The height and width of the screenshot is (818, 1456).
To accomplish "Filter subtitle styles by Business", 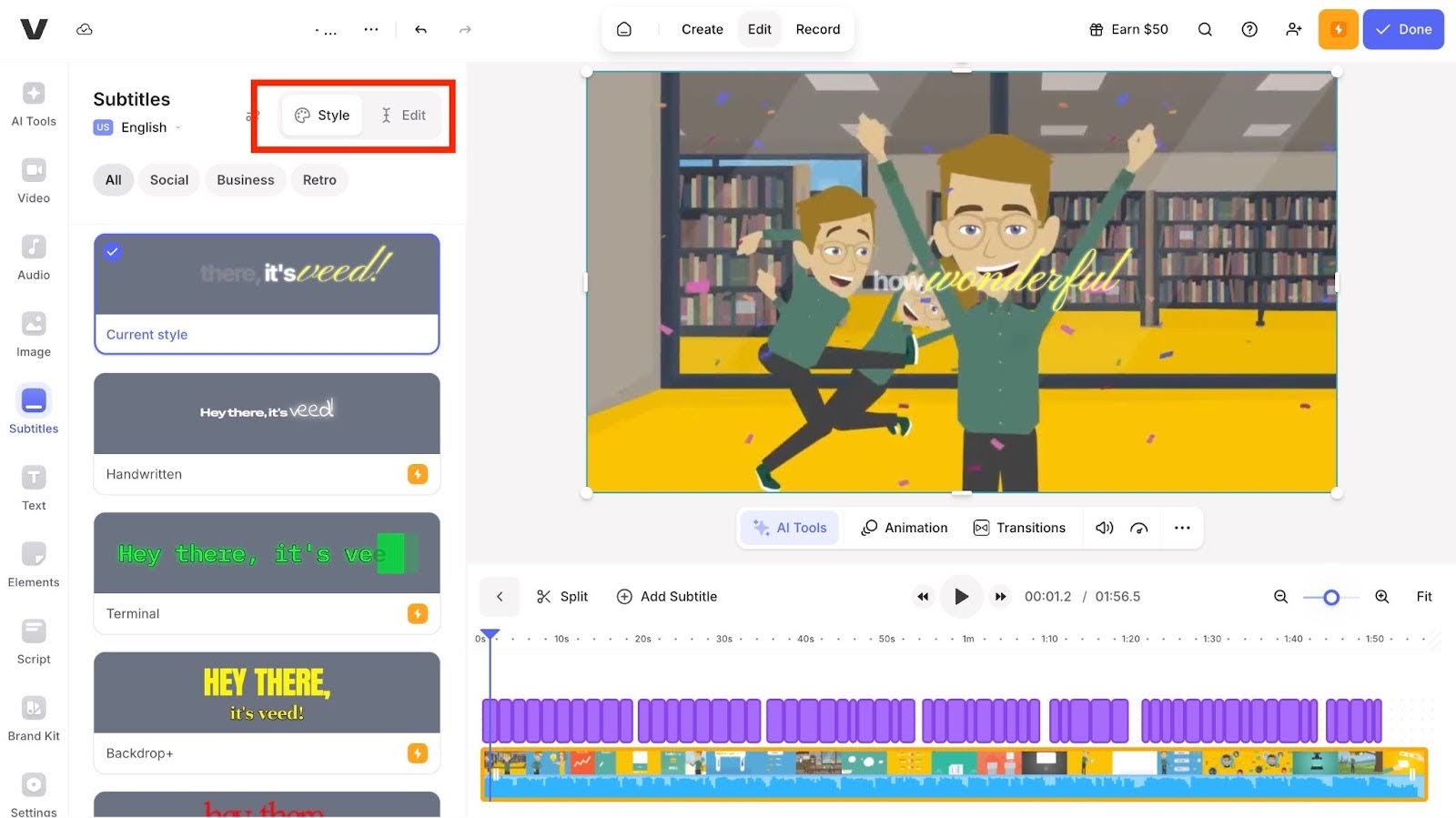I will (245, 180).
